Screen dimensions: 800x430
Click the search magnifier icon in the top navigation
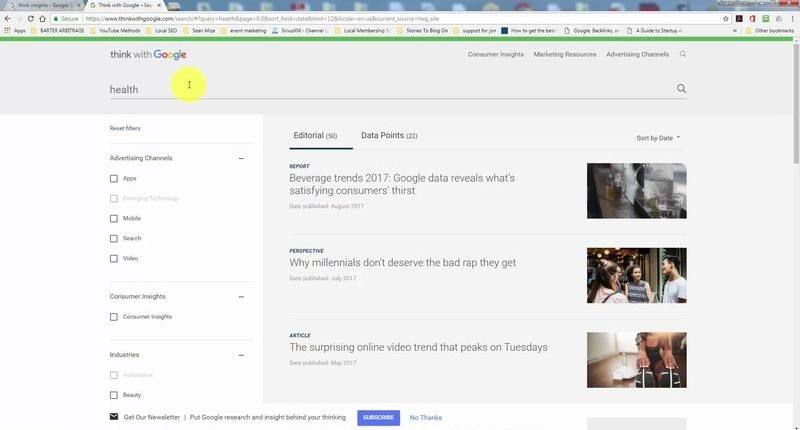[683, 54]
